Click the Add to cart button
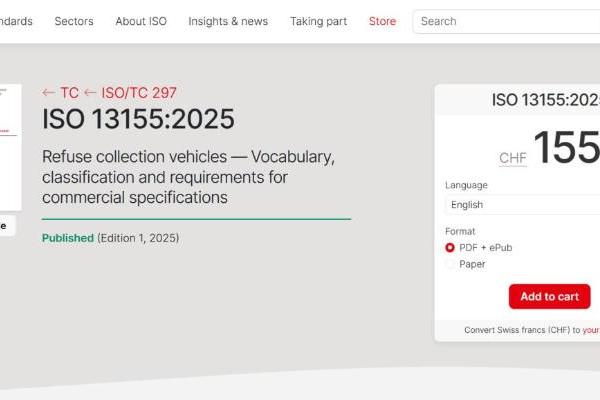The width and height of the screenshot is (600, 400). 549,296
